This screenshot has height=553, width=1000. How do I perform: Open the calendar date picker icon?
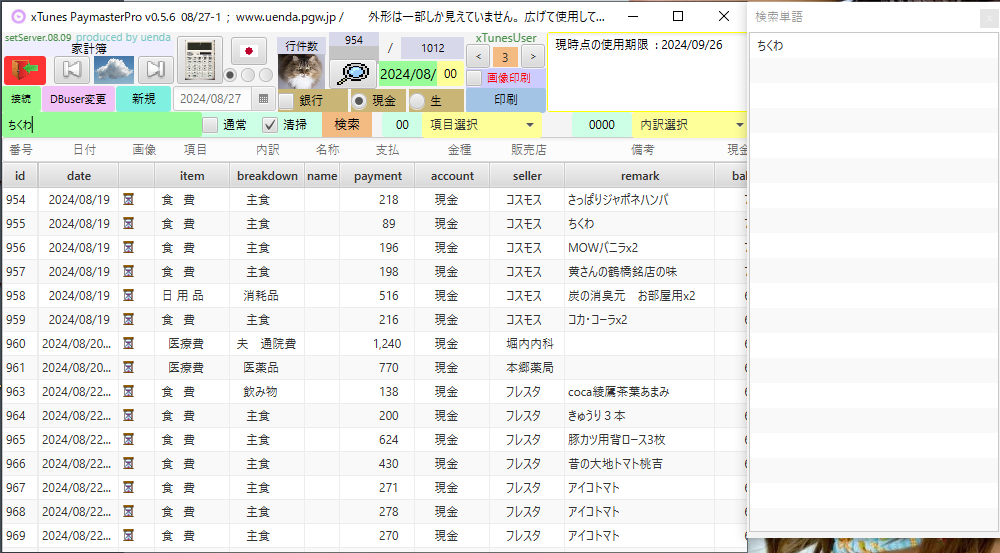click(263, 98)
